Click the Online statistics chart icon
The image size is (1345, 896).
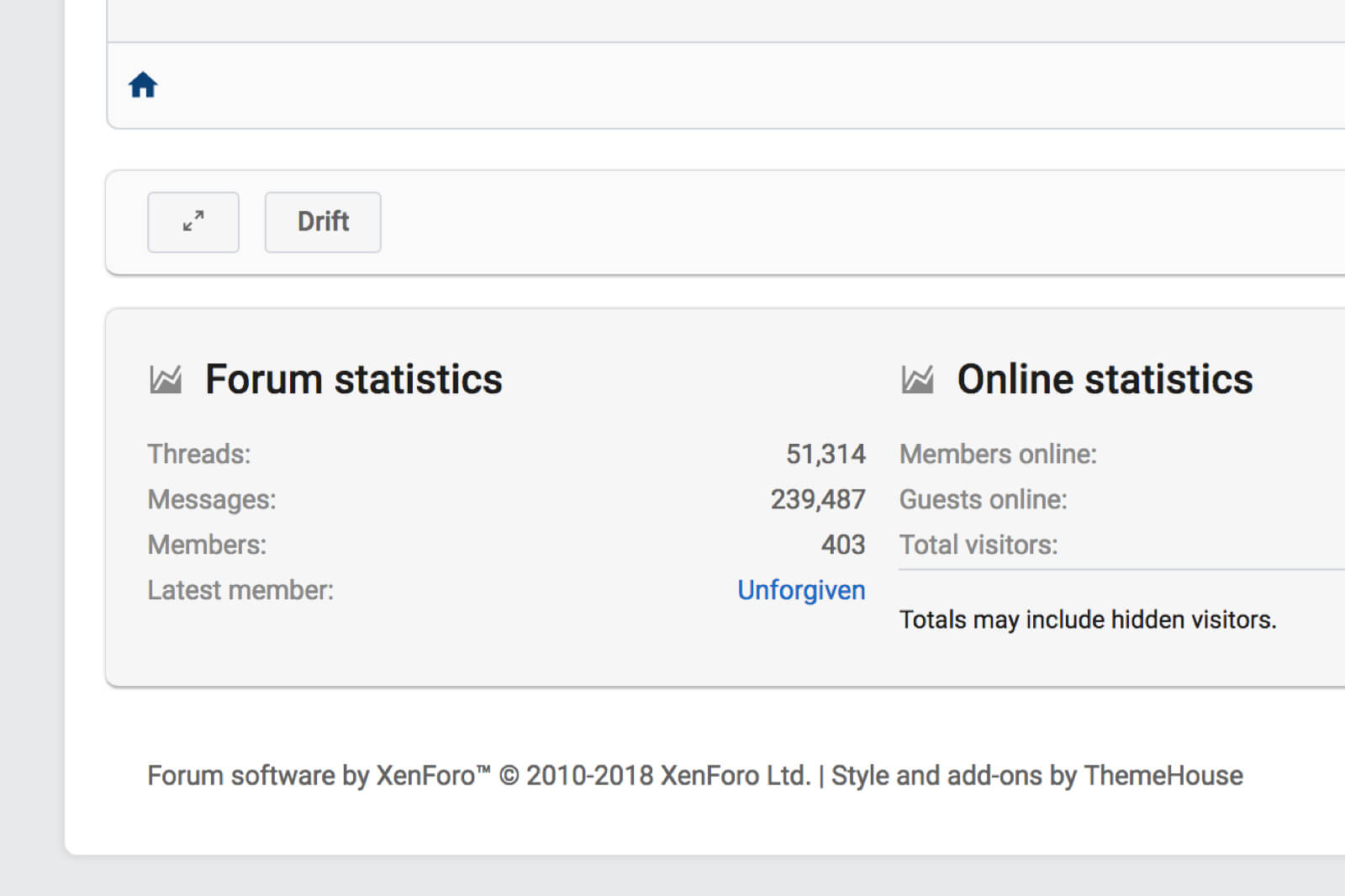click(x=917, y=380)
